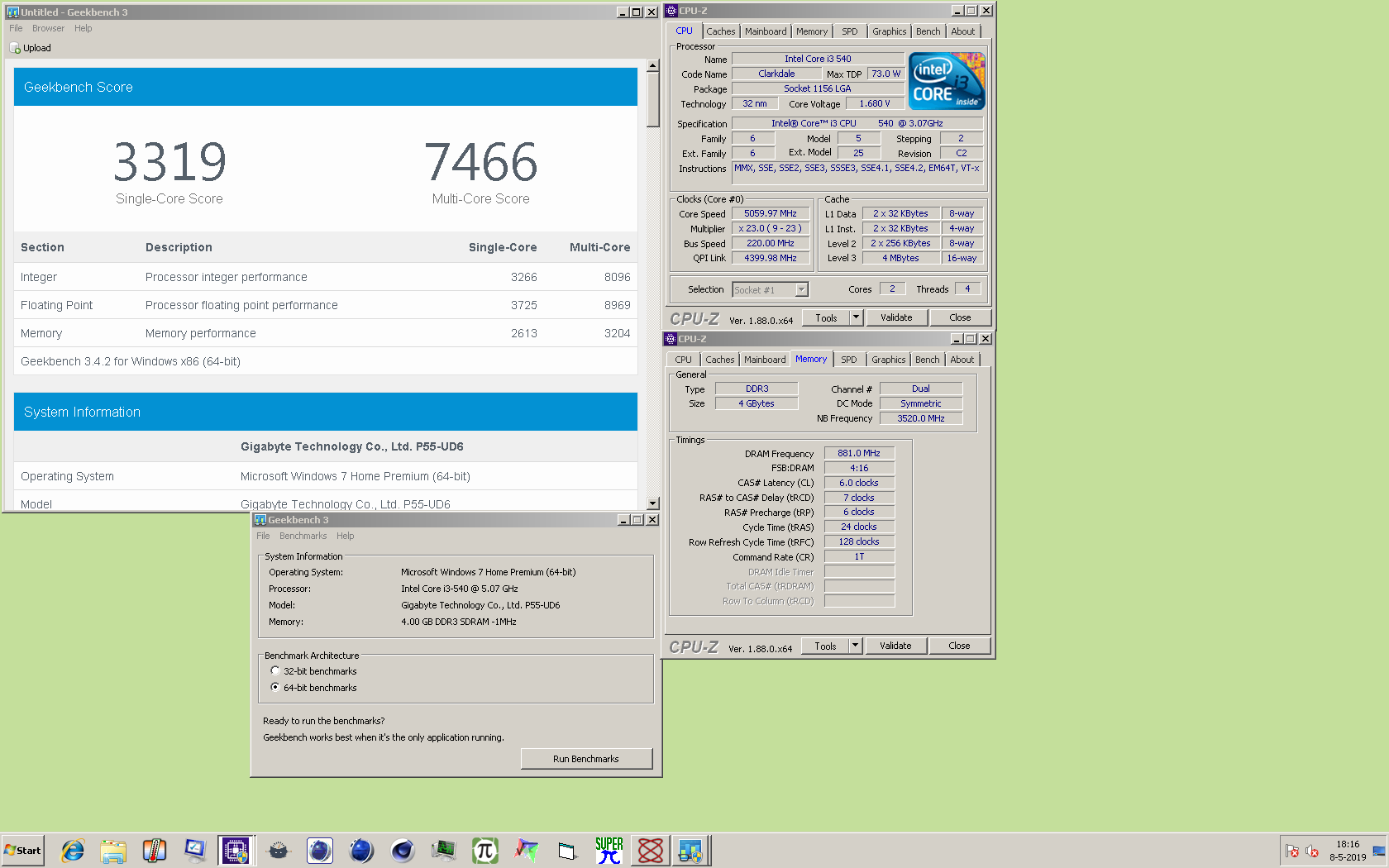Click the Geekbench results scrollbar up arrow
This screenshot has width=1389, height=868.
(652, 65)
